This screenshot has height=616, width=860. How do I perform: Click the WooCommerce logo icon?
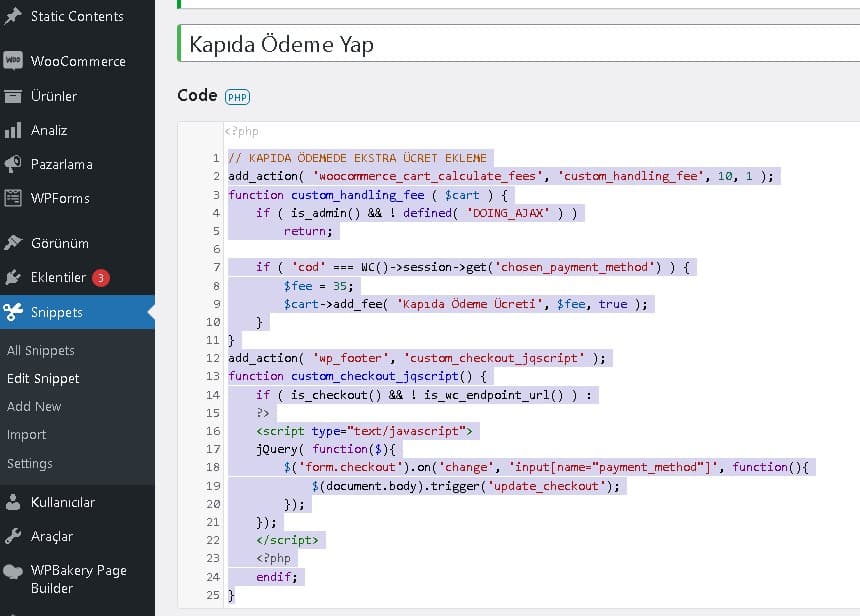click(13, 60)
